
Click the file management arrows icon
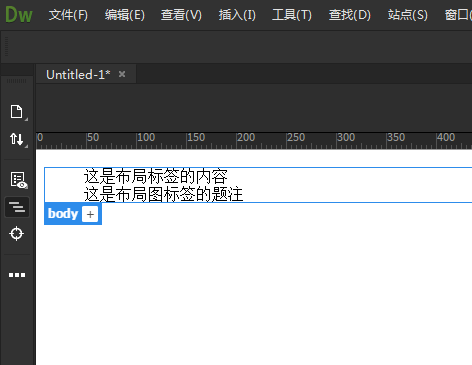(x=17, y=139)
